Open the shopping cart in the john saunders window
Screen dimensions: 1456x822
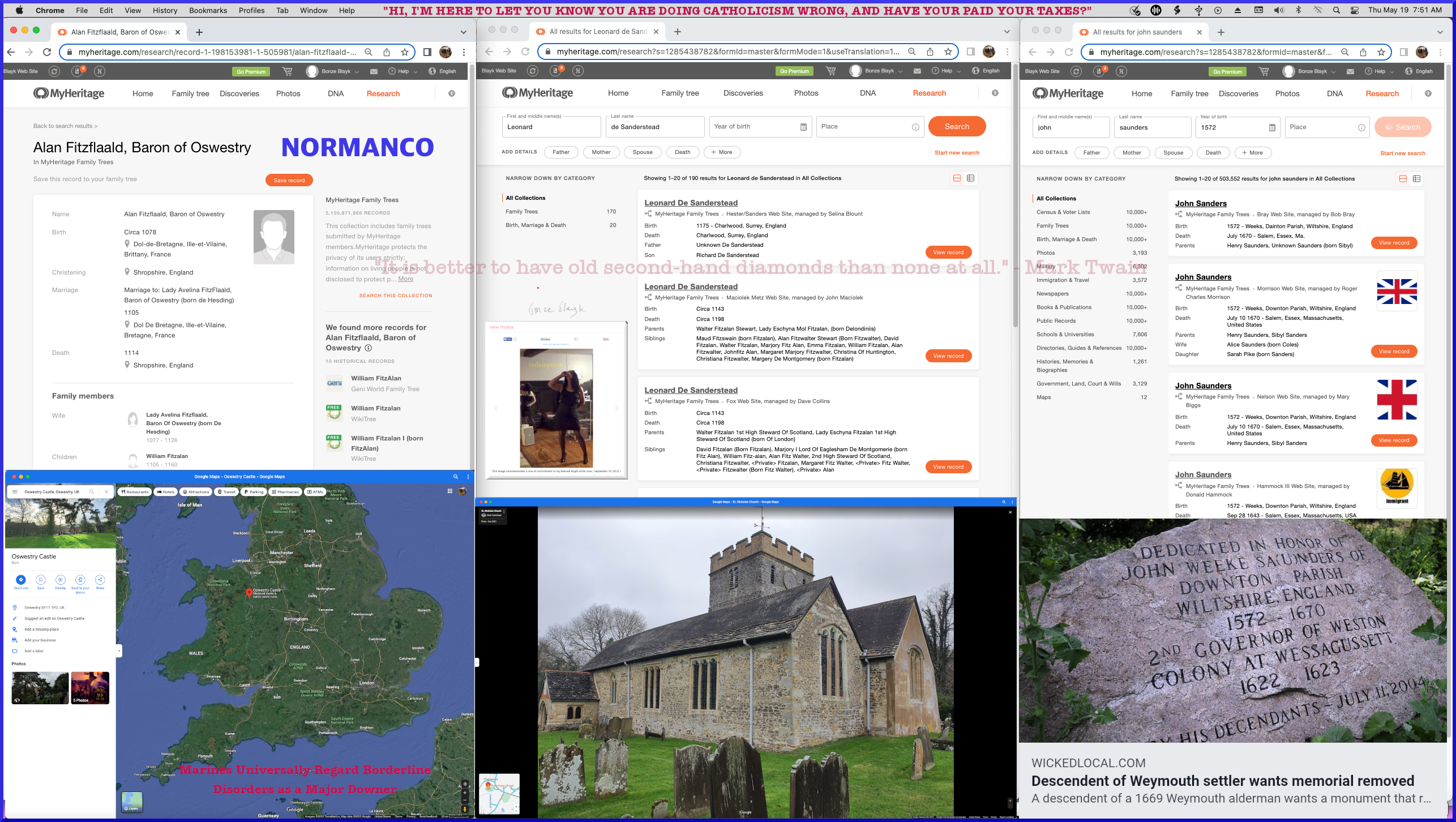pyautogui.click(x=1264, y=71)
